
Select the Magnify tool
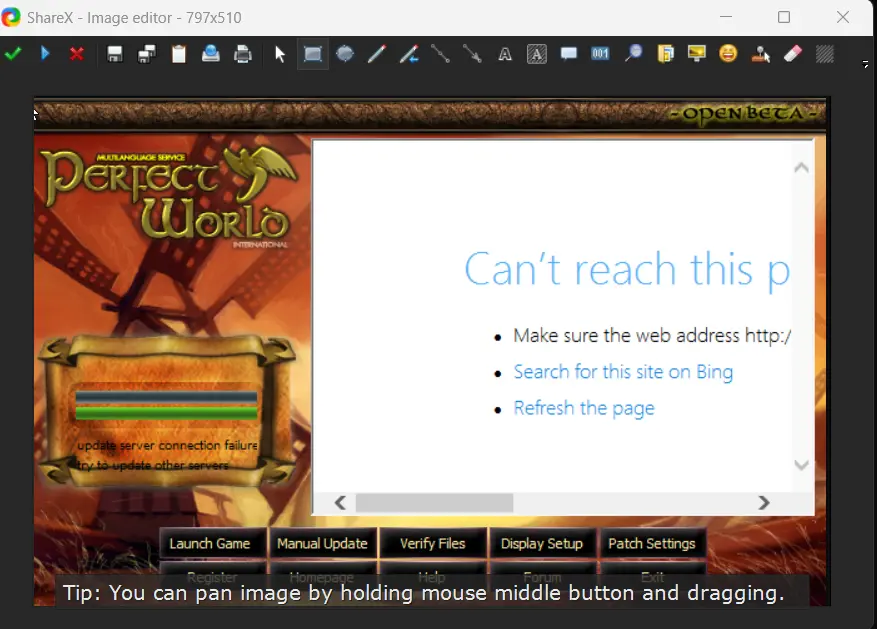click(x=633, y=54)
